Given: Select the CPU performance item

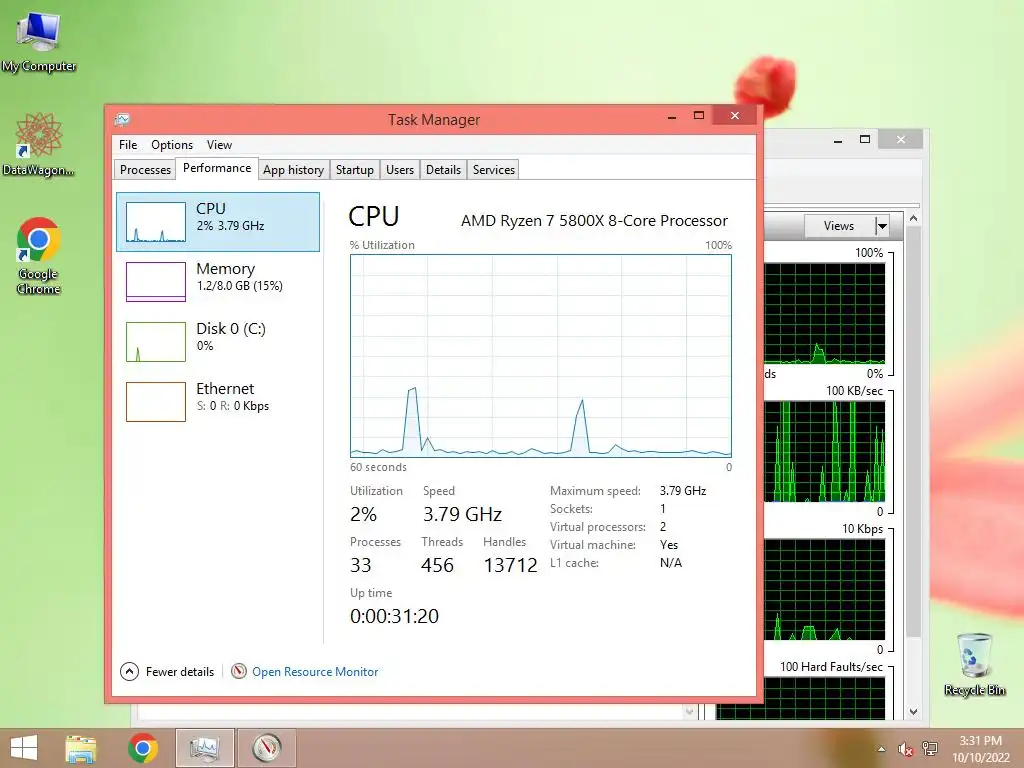Looking at the screenshot, I should click(x=218, y=222).
